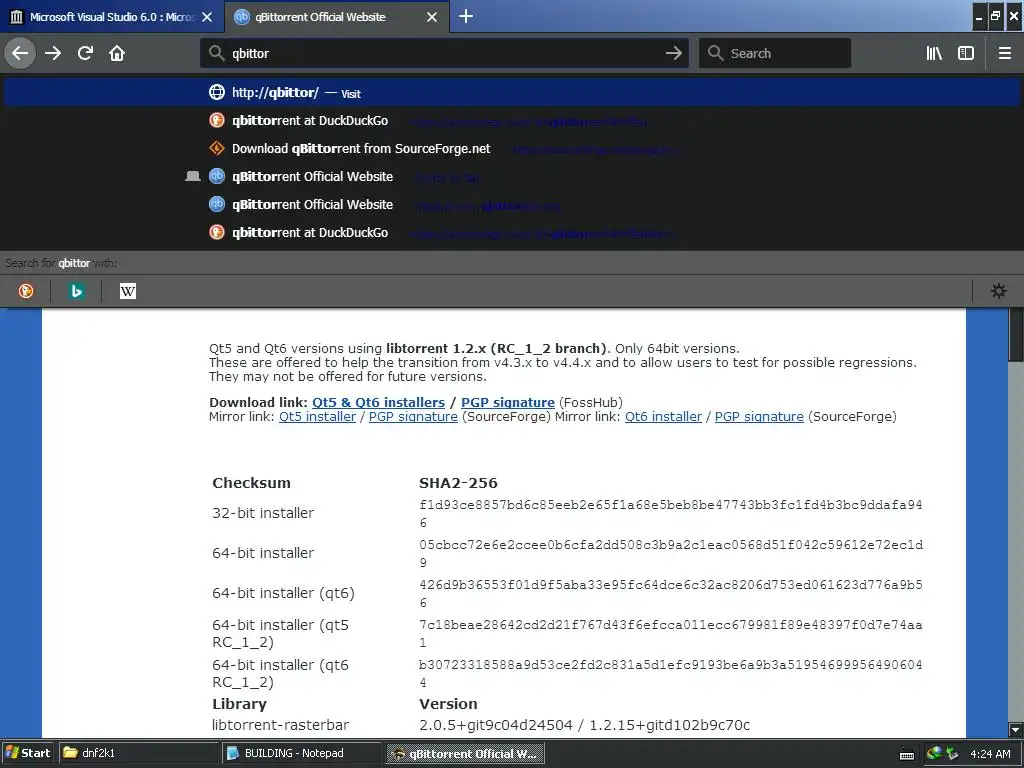Click the libtorrent-rasterbar library row
This screenshot has width=1024, height=768.
point(280,725)
